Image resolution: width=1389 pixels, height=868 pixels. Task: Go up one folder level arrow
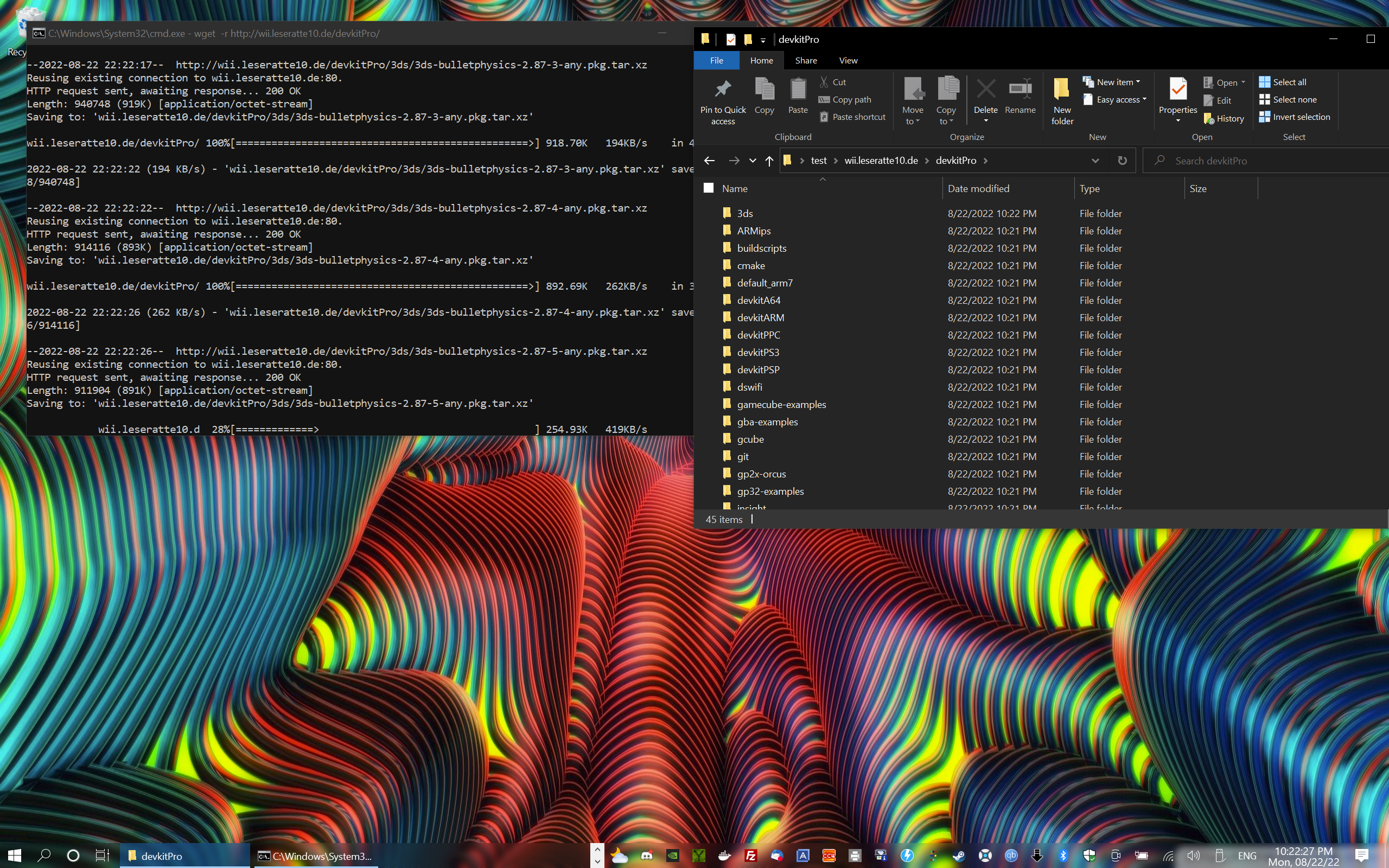click(x=769, y=161)
